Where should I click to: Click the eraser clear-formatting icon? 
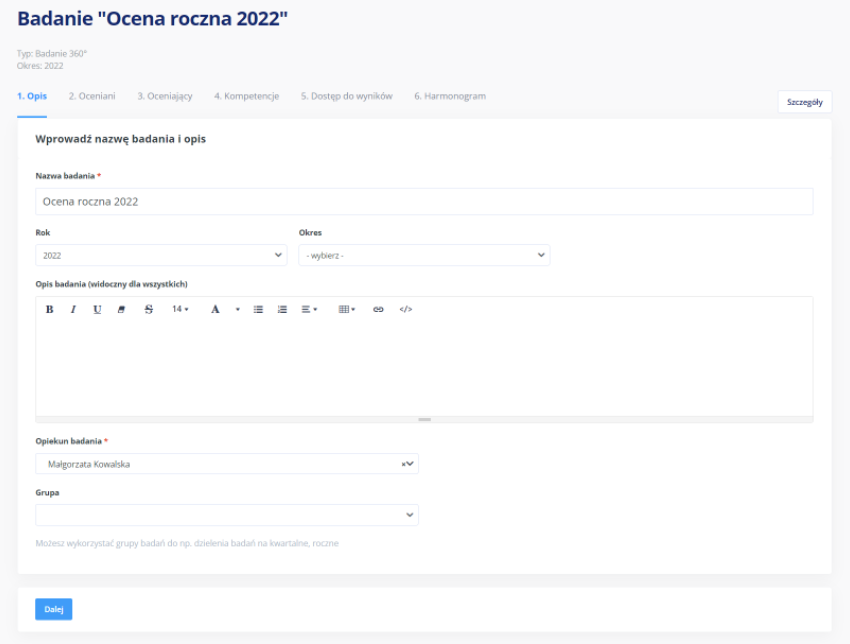tap(121, 309)
